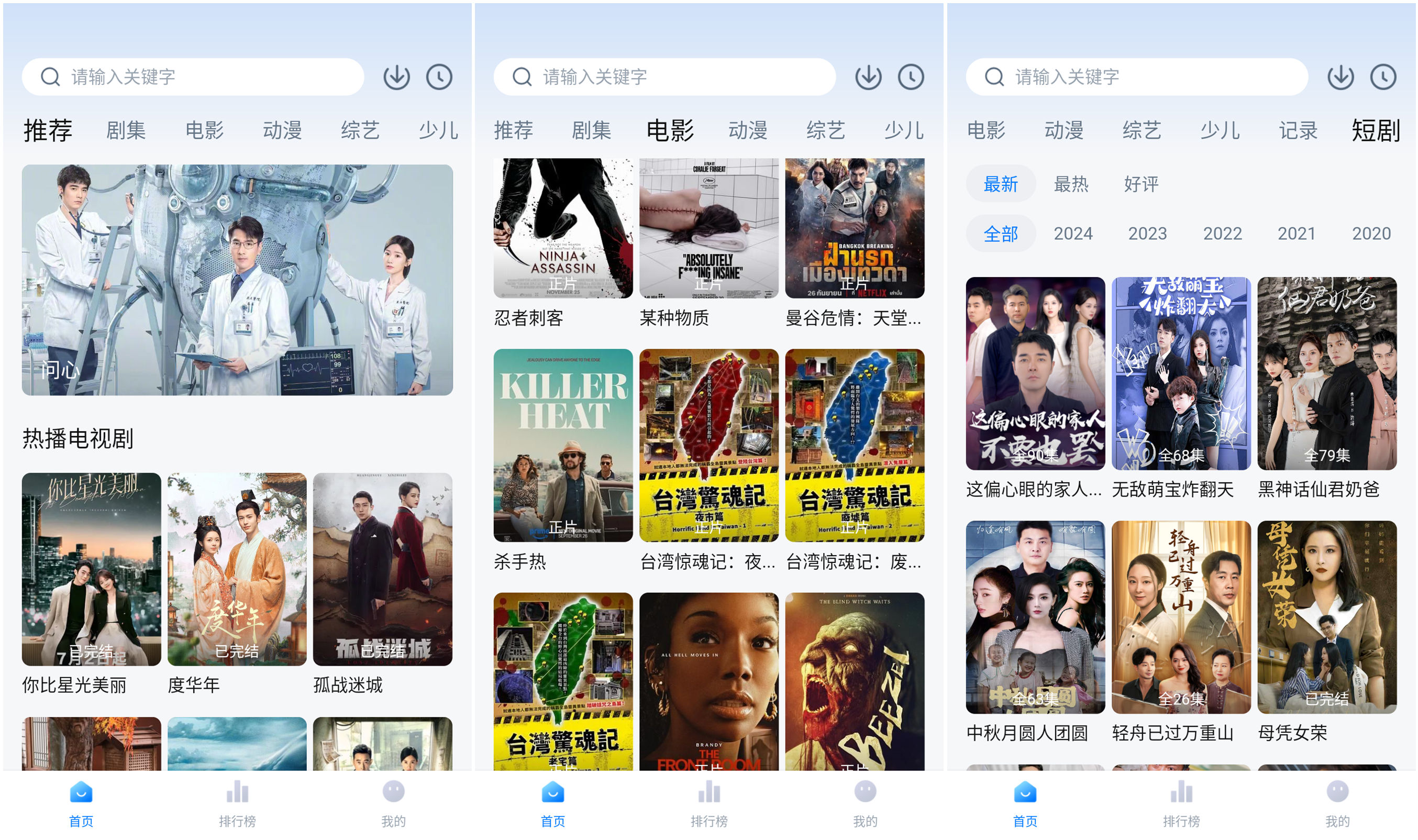The height and width of the screenshot is (840, 1418).
Task: Open 轻舟已过万重山 short drama poster
Action: 1181,617
